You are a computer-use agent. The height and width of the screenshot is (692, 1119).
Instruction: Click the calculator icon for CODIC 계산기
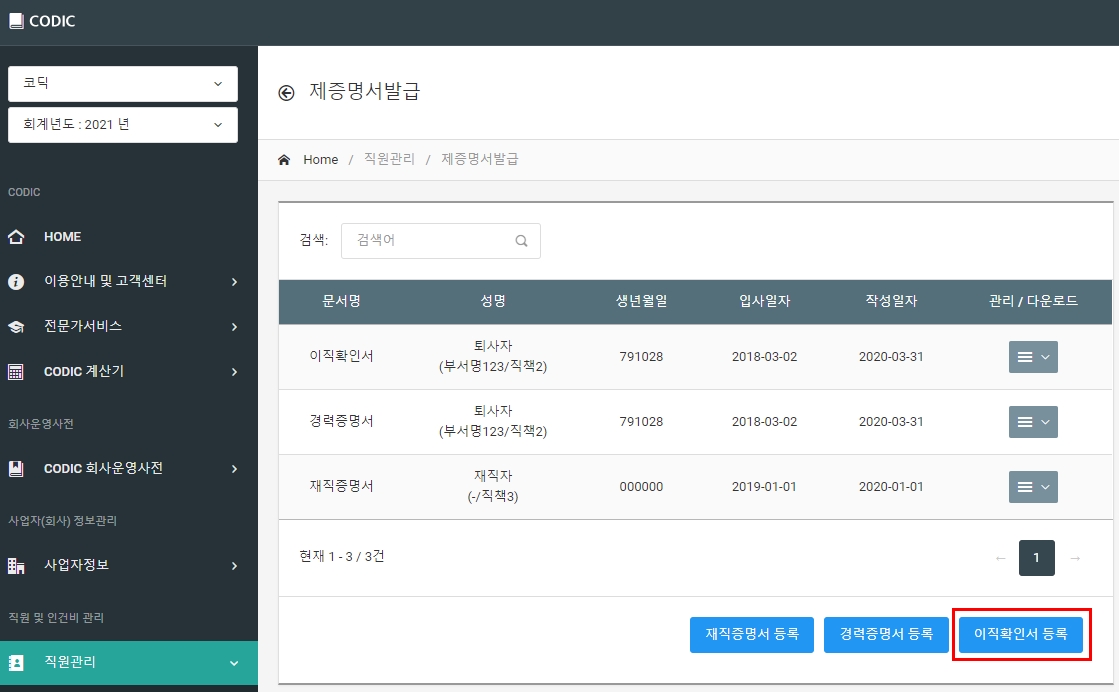16,372
